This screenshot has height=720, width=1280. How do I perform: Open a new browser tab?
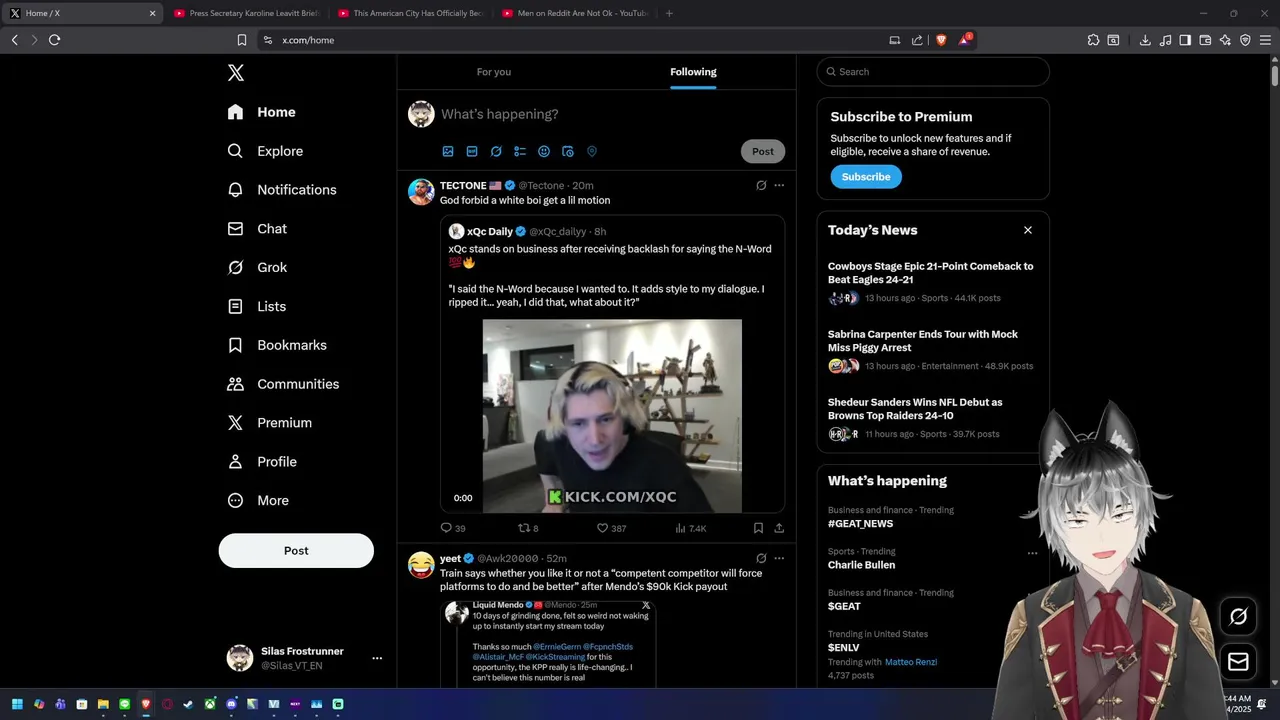669,13
